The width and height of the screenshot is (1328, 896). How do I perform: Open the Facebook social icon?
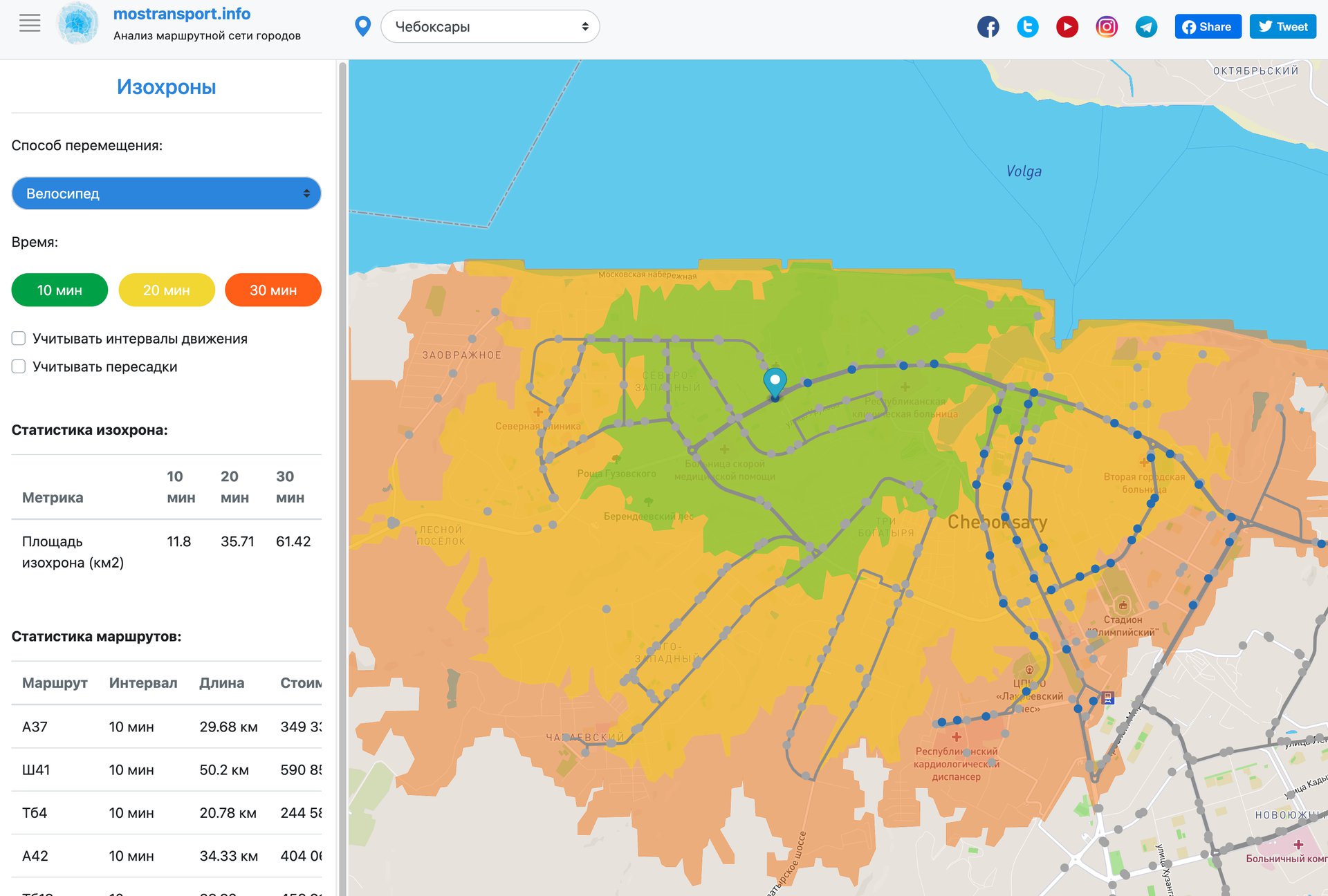coord(988,27)
